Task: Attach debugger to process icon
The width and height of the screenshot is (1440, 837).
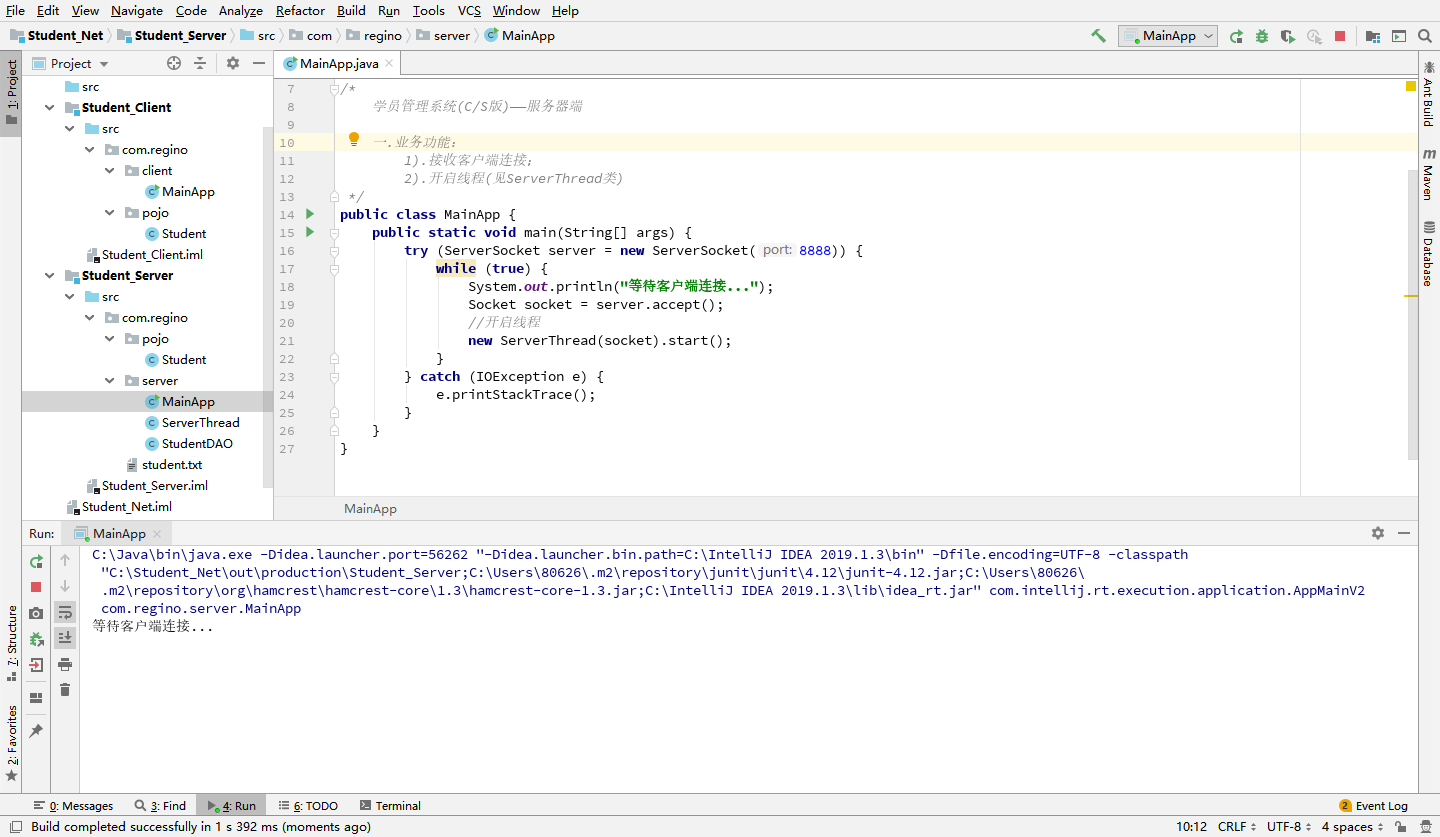Action: pos(36,639)
